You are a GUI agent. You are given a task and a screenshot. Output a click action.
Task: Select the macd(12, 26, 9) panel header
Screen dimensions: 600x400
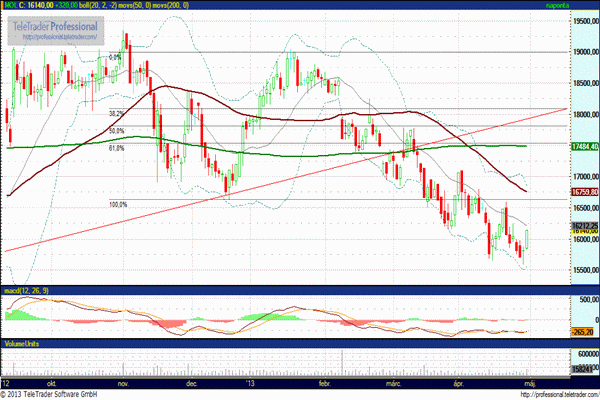[28, 290]
